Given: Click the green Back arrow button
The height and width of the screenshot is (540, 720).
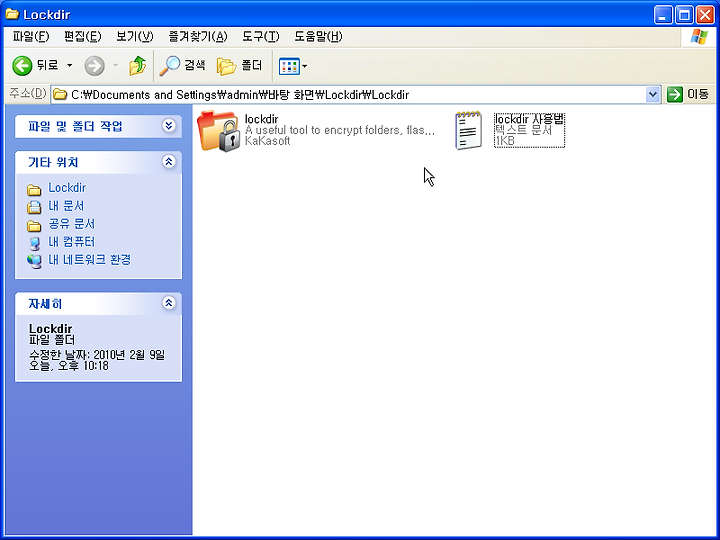Looking at the screenshot, I should tap(22, 66).
